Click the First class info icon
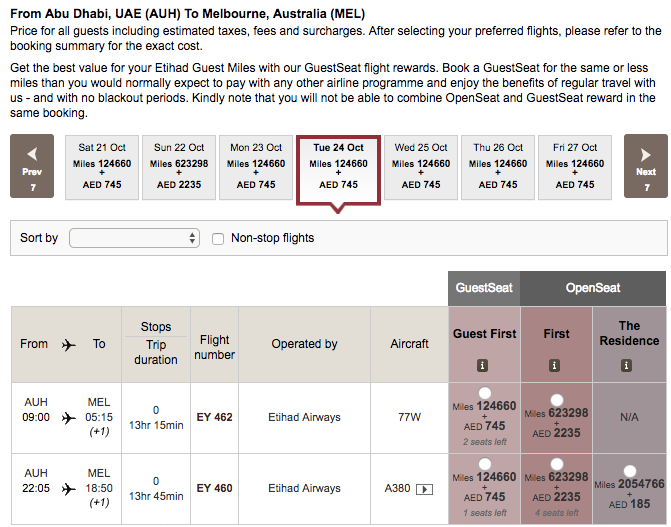The height and width of the screenshot is (527, 671). pyautogui.click(x=557, y=365)
